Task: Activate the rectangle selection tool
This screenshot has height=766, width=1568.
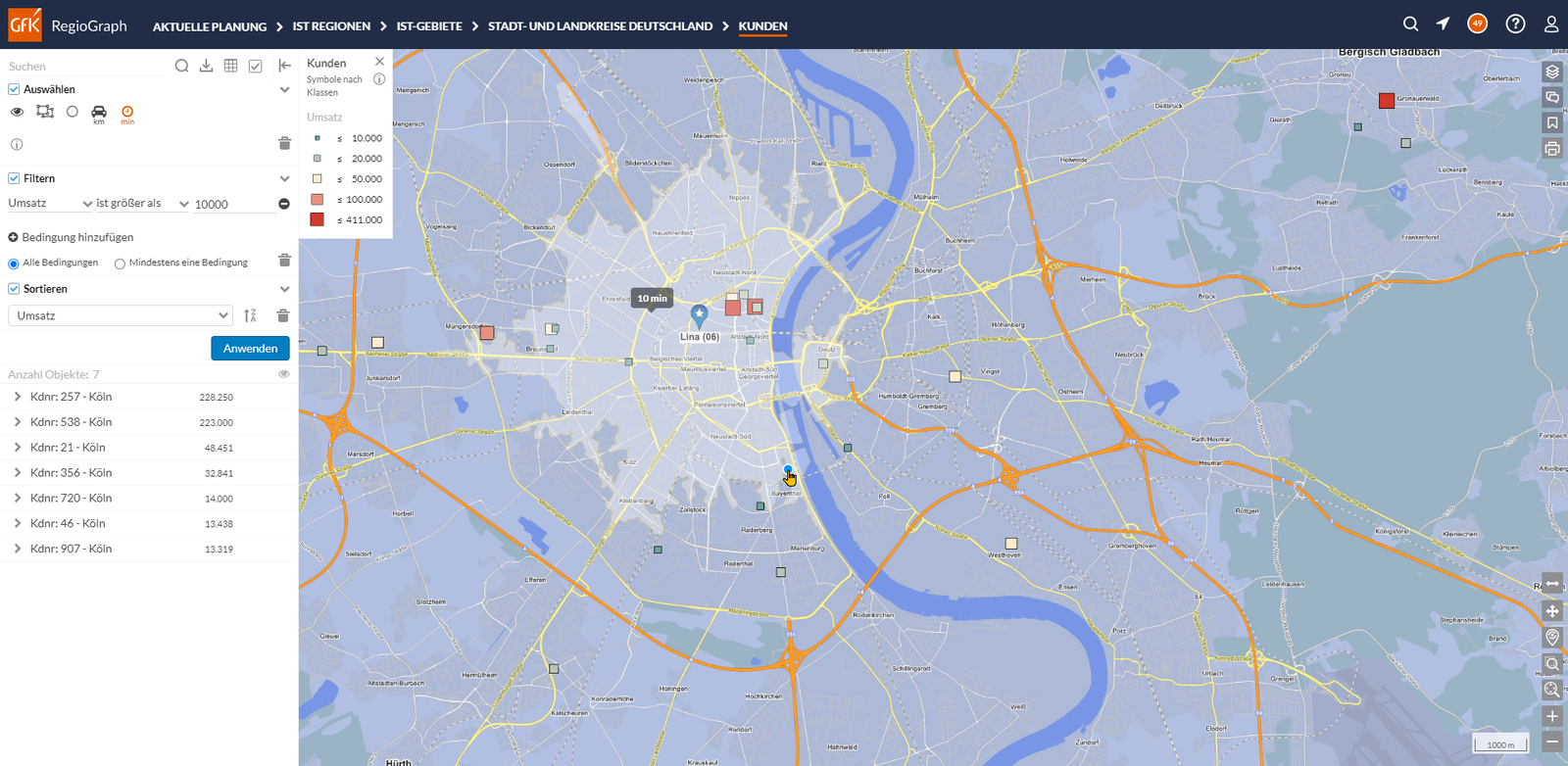Action: tap(45, 112)
